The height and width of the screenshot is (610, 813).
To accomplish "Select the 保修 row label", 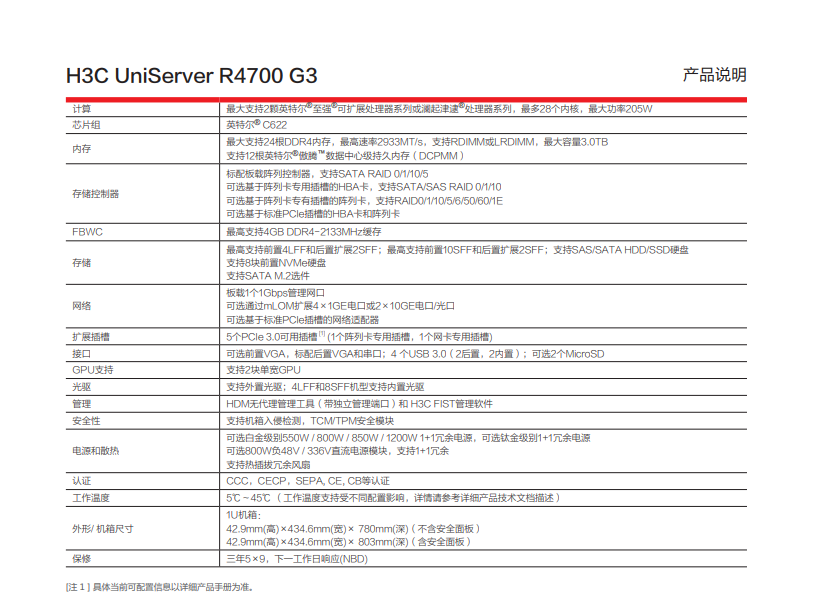I will point(81,559).
